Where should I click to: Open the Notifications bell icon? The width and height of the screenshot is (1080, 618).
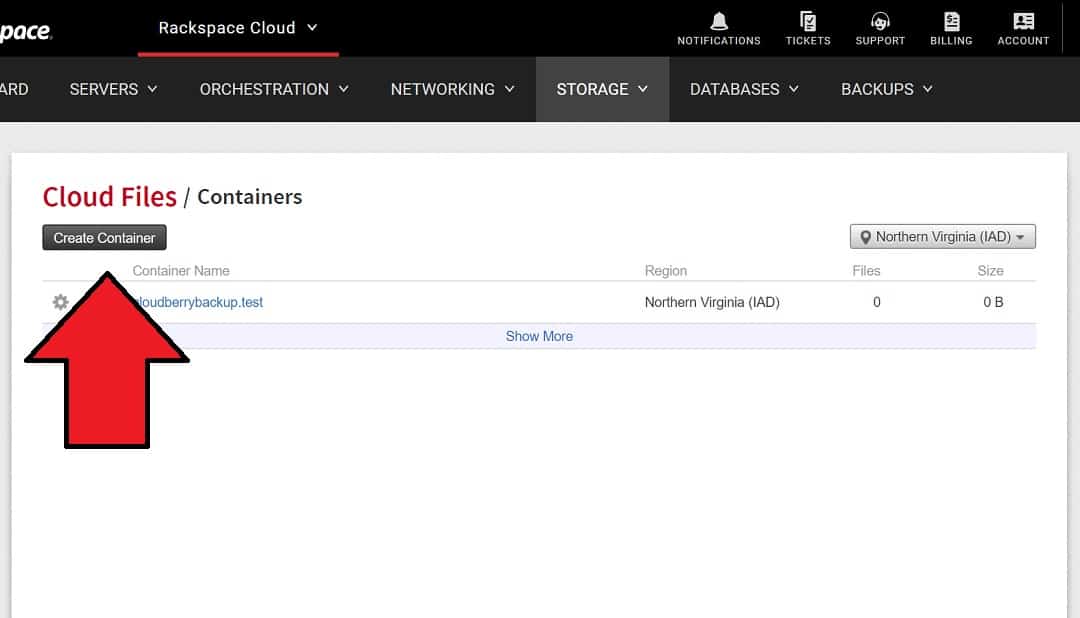pos(718,21)
